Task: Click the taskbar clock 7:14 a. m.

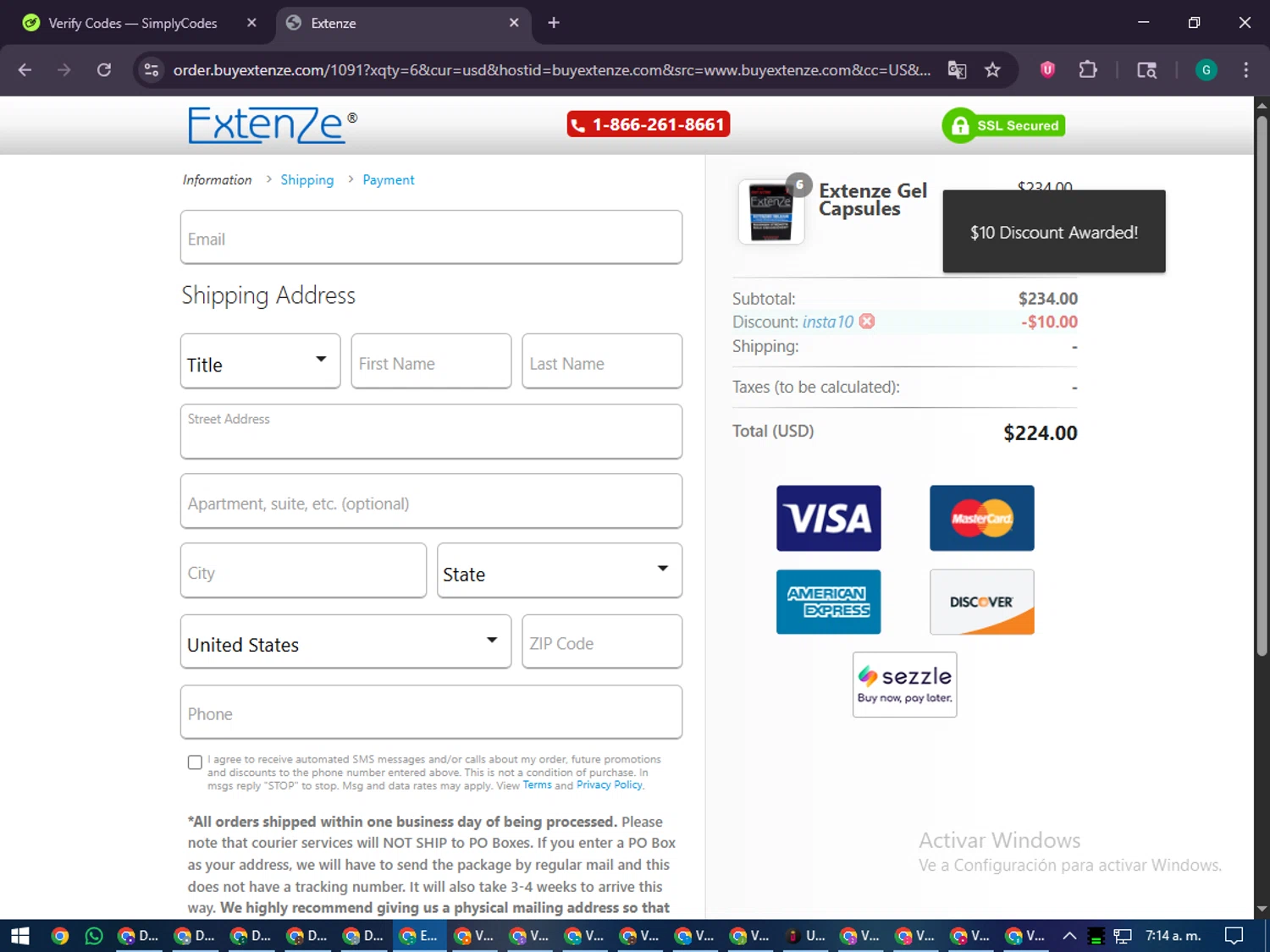Action: [1173, 935]
